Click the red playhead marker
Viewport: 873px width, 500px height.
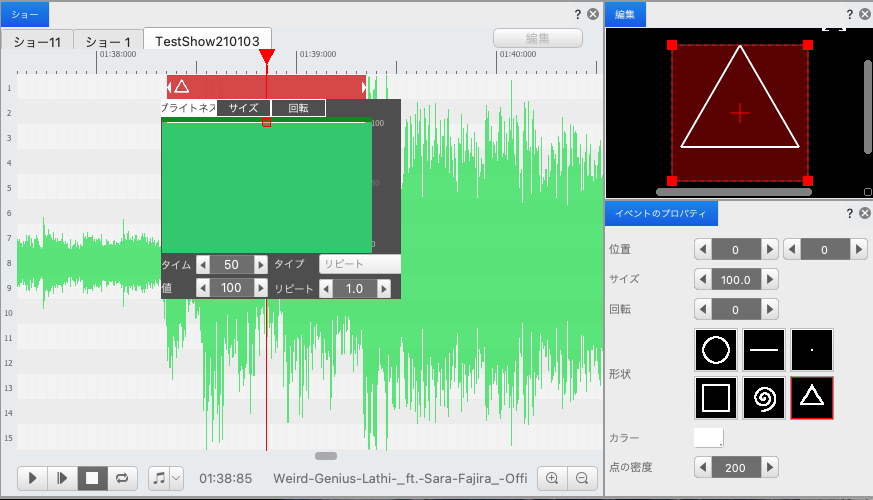tap(266, 56)
